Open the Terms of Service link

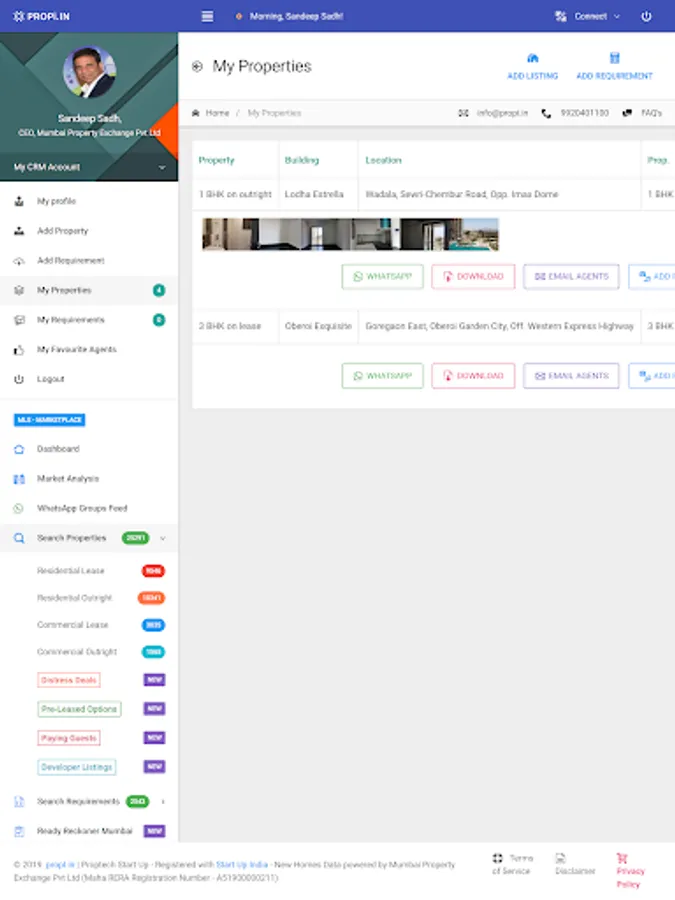[x=512, y=864]
